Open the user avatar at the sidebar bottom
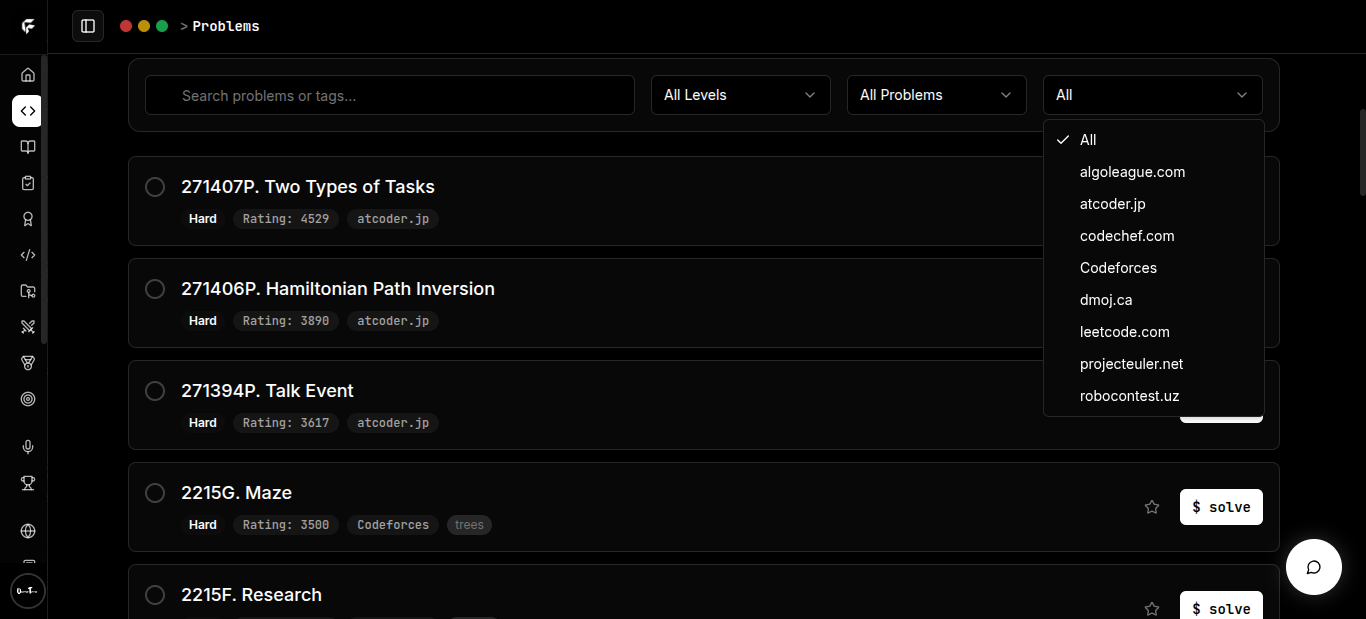 pos(28,591)
